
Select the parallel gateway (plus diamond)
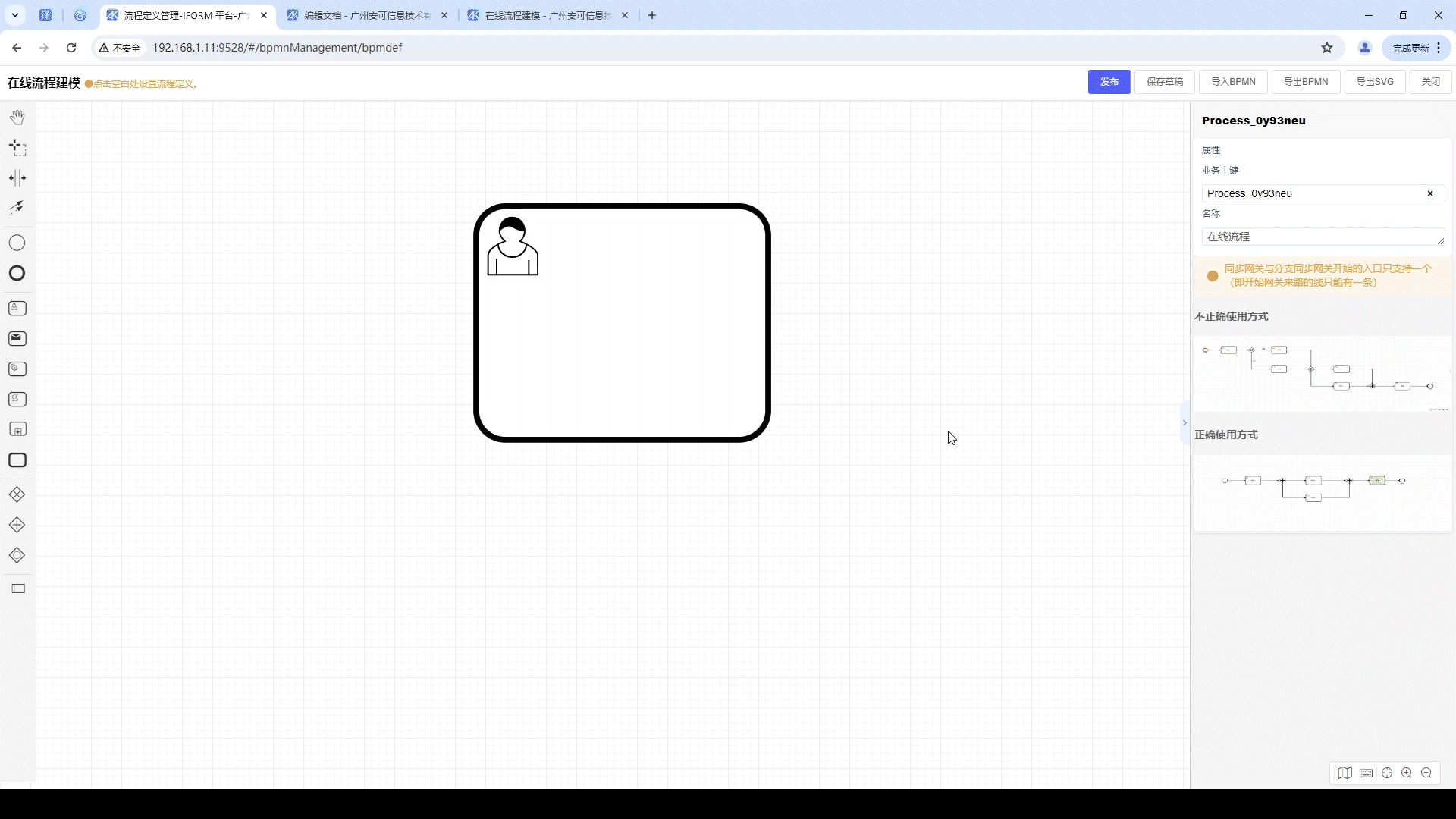[x=17, y=525]
